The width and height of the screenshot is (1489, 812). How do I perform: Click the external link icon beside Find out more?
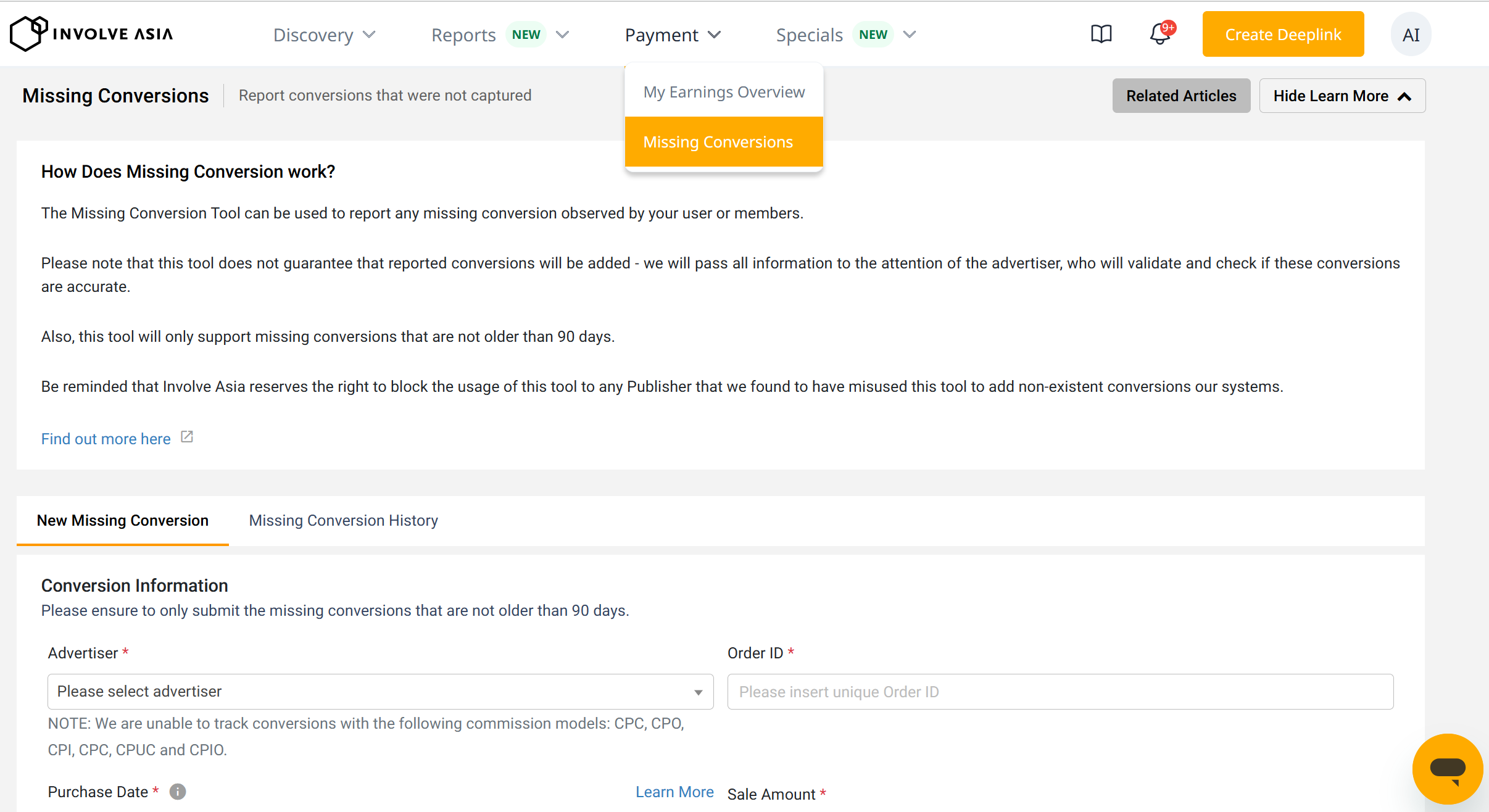[187, 437]
